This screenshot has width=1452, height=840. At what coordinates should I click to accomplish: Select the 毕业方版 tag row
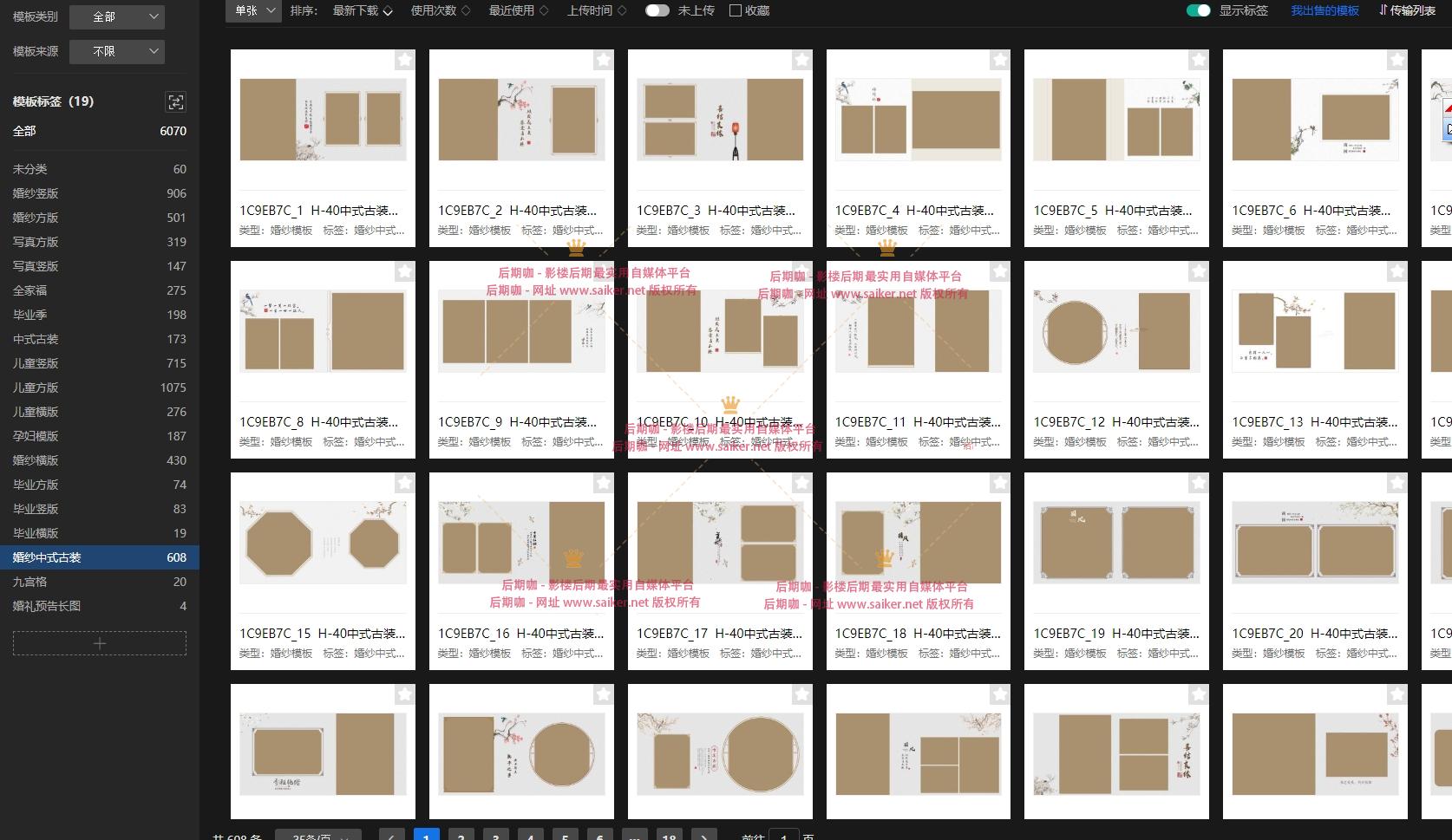click(100, 485)
